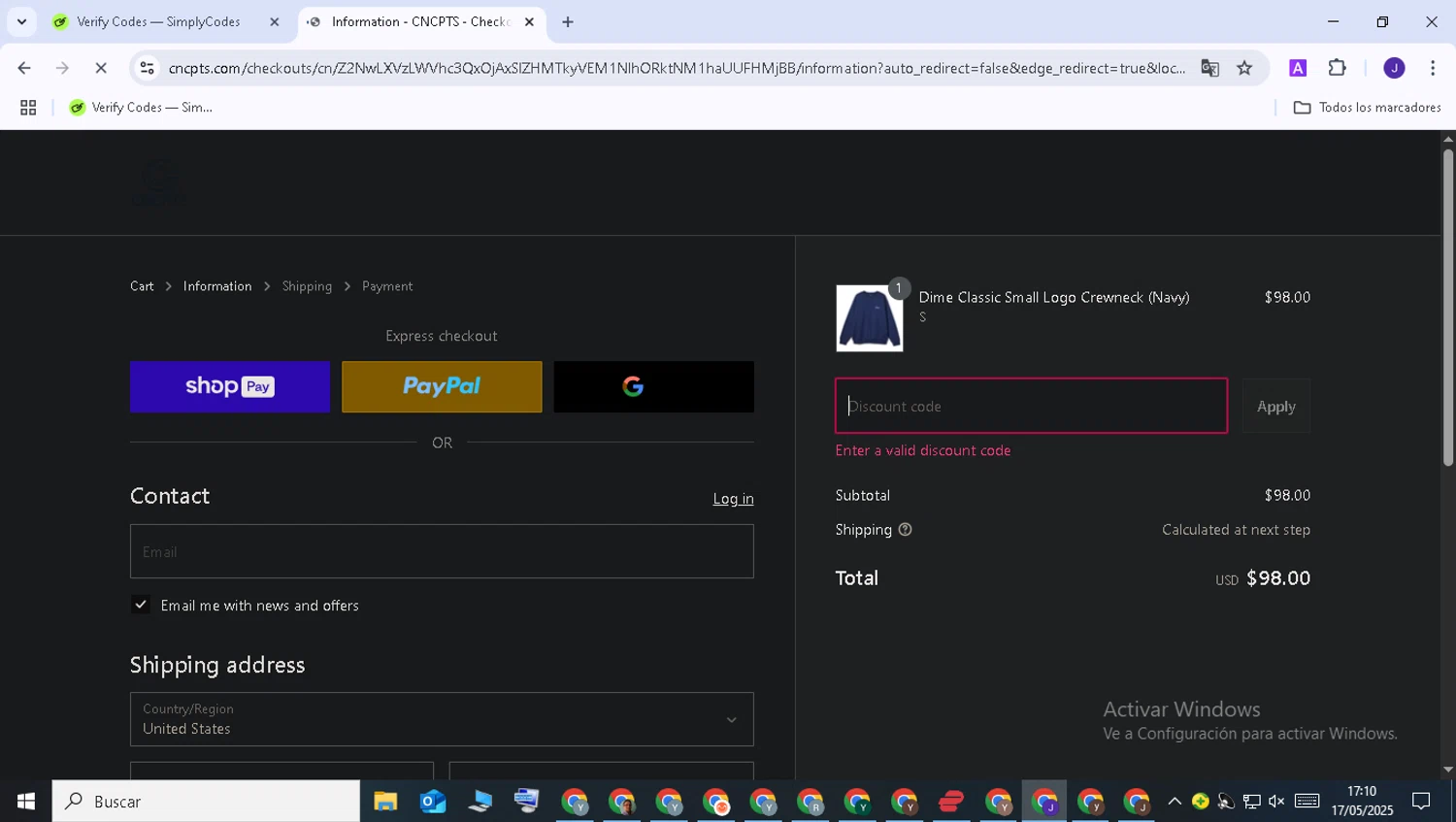Check out with PayPal button
Viewport: 1456px width, 822px height.
coord(442,386)
